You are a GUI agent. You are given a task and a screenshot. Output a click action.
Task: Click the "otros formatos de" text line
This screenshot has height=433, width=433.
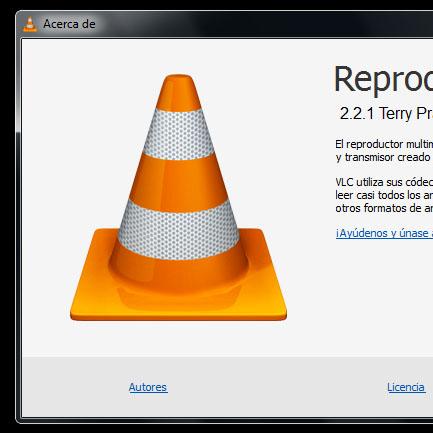click(x=384, y=208)
